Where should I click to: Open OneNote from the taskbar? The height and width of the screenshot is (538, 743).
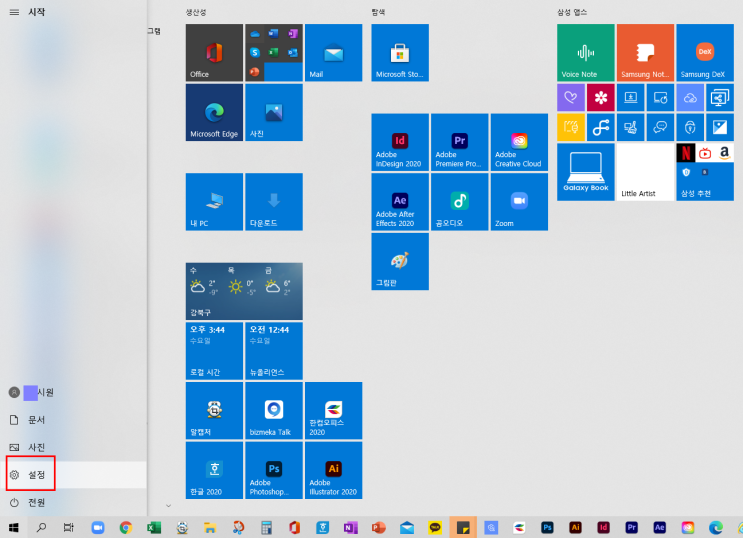pos(351,527)
